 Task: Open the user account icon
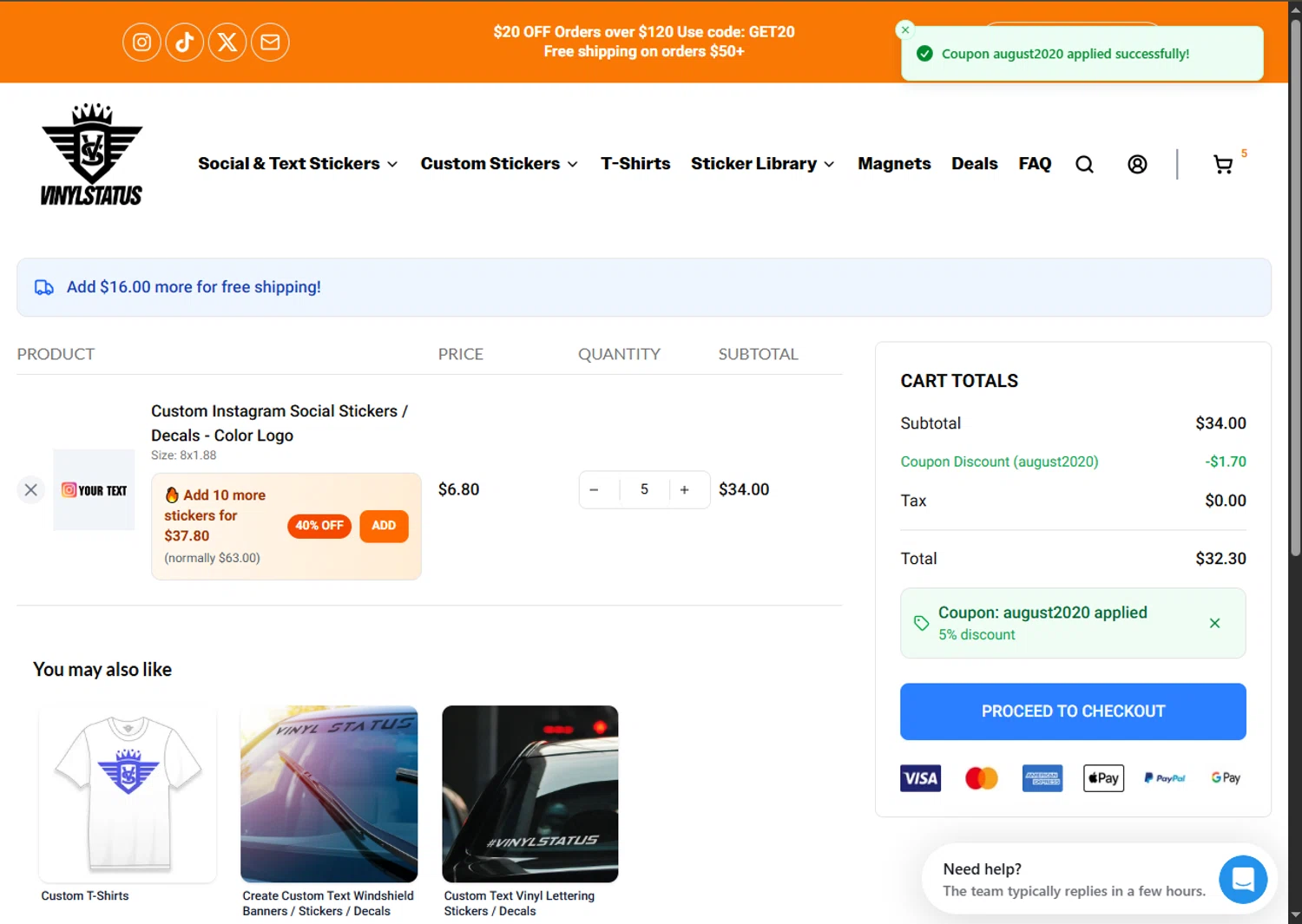(1137, 164)
